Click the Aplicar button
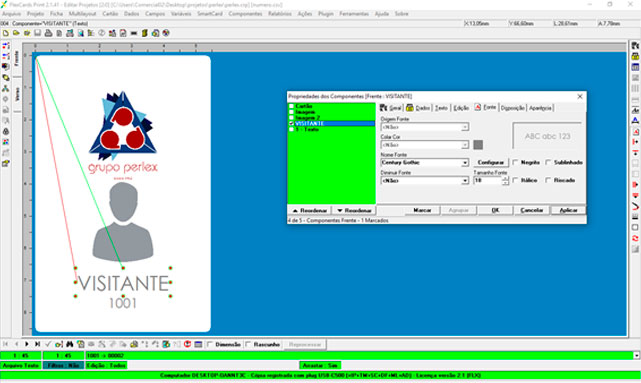The height and width of the screenshot is (383, 641). [x=568, y=210]
